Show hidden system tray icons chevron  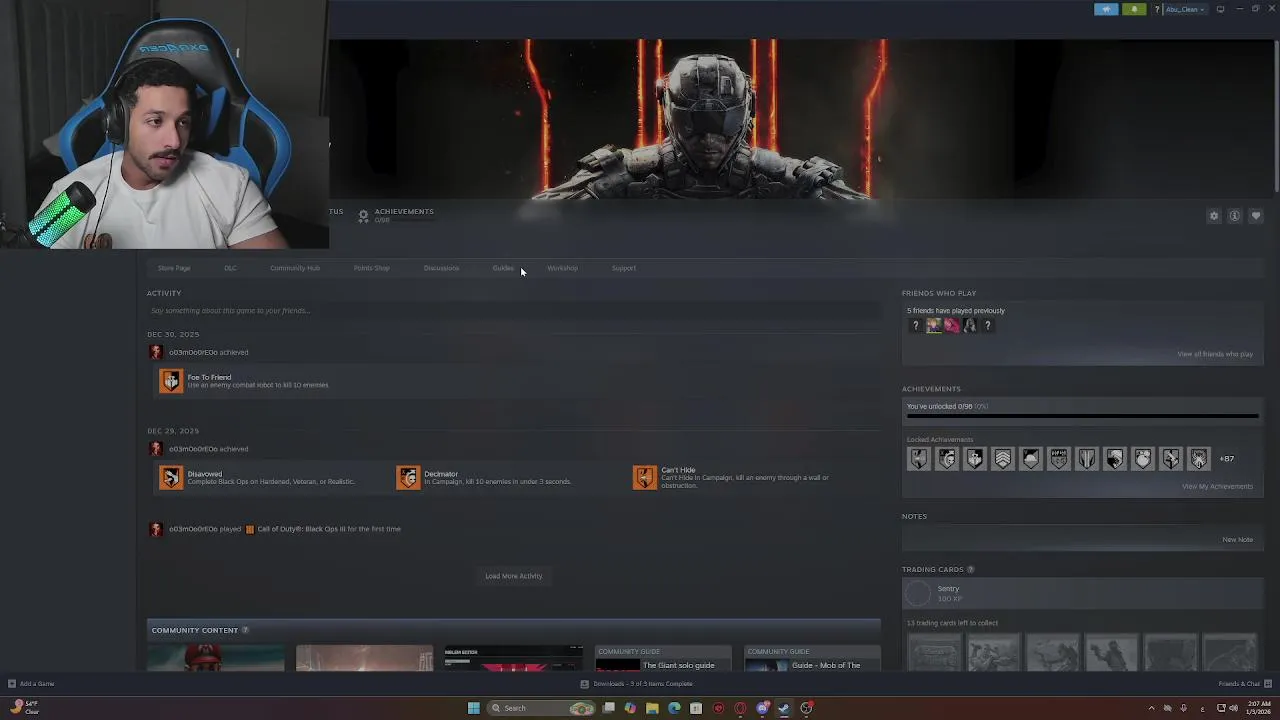(x=1151, y=708)
